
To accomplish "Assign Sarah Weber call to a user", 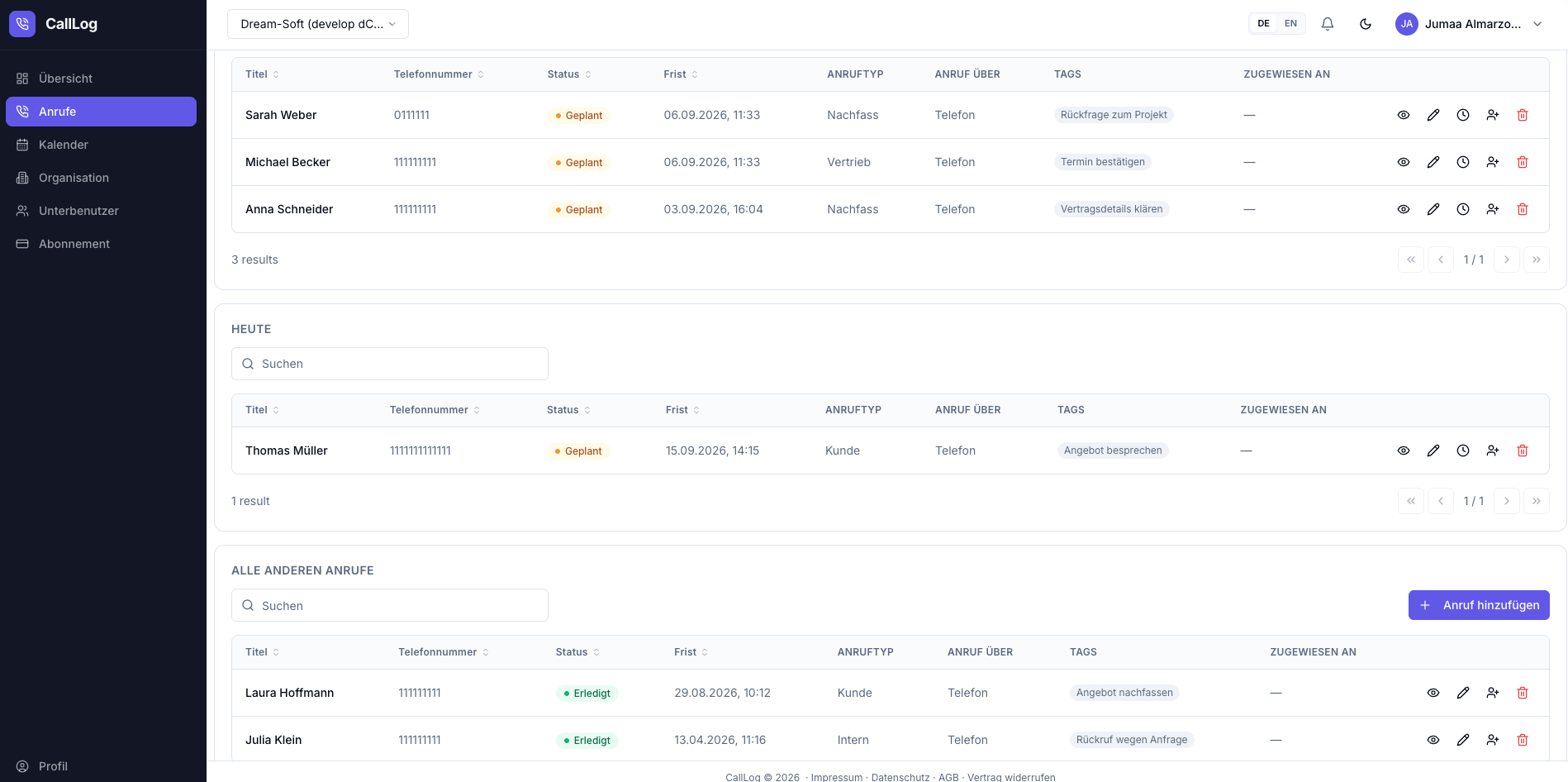I will point(1493,115).
